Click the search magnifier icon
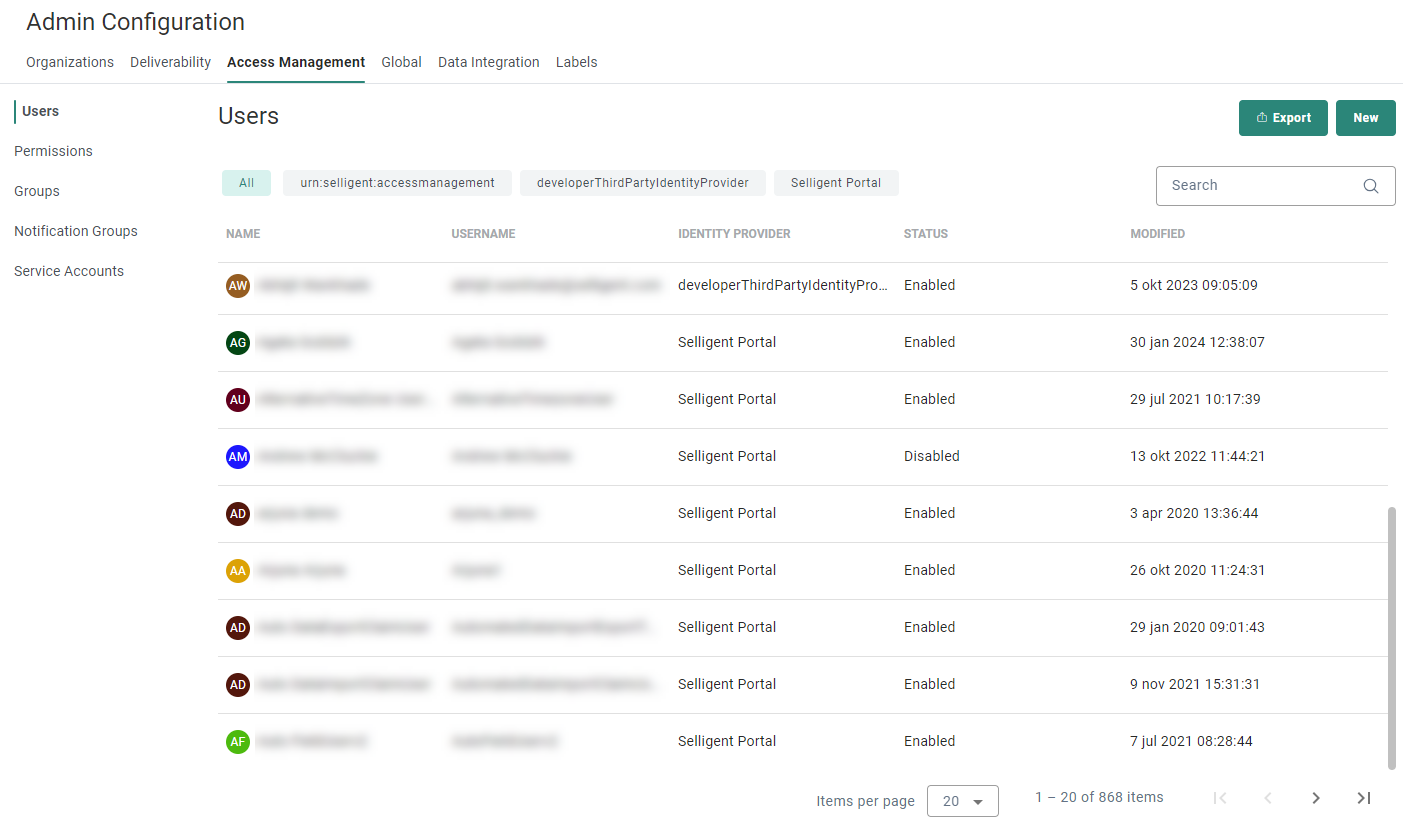Image resolution: width=1403 pixels, height=832 pixels. (x=1371, y=186)
